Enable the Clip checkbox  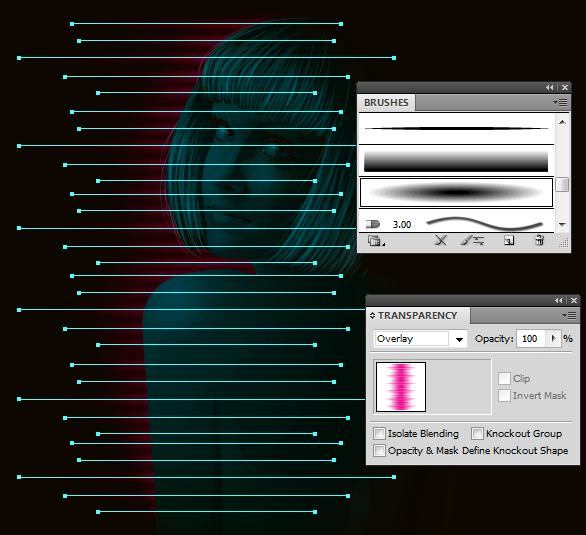504,378
